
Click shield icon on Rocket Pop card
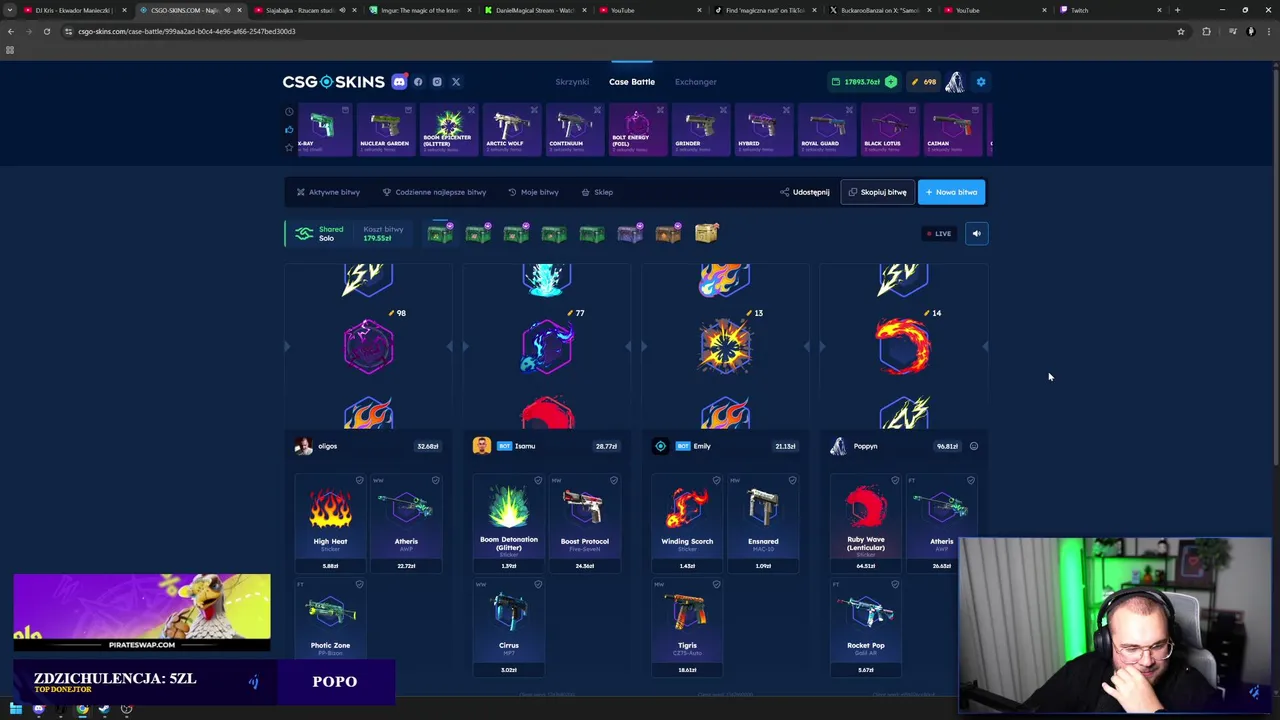point(895,585)
